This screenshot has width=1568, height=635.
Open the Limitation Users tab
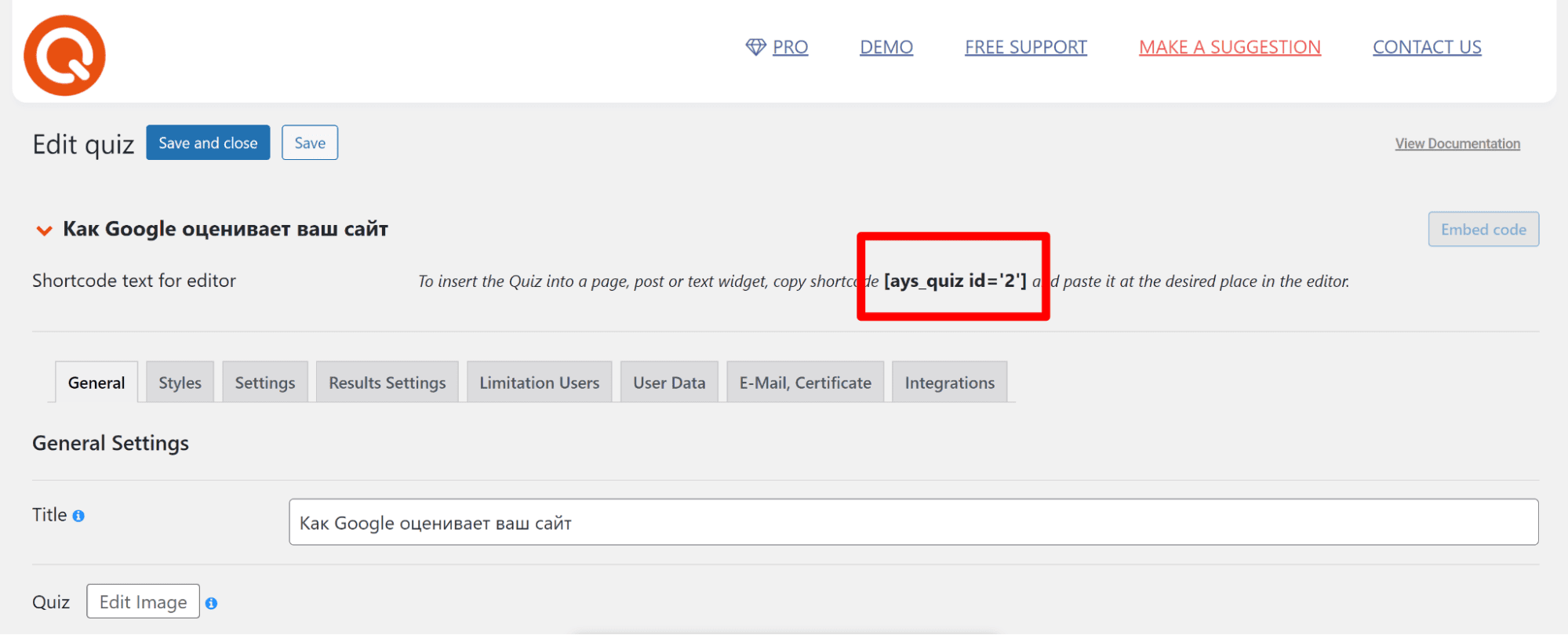(x=539, y=383)
